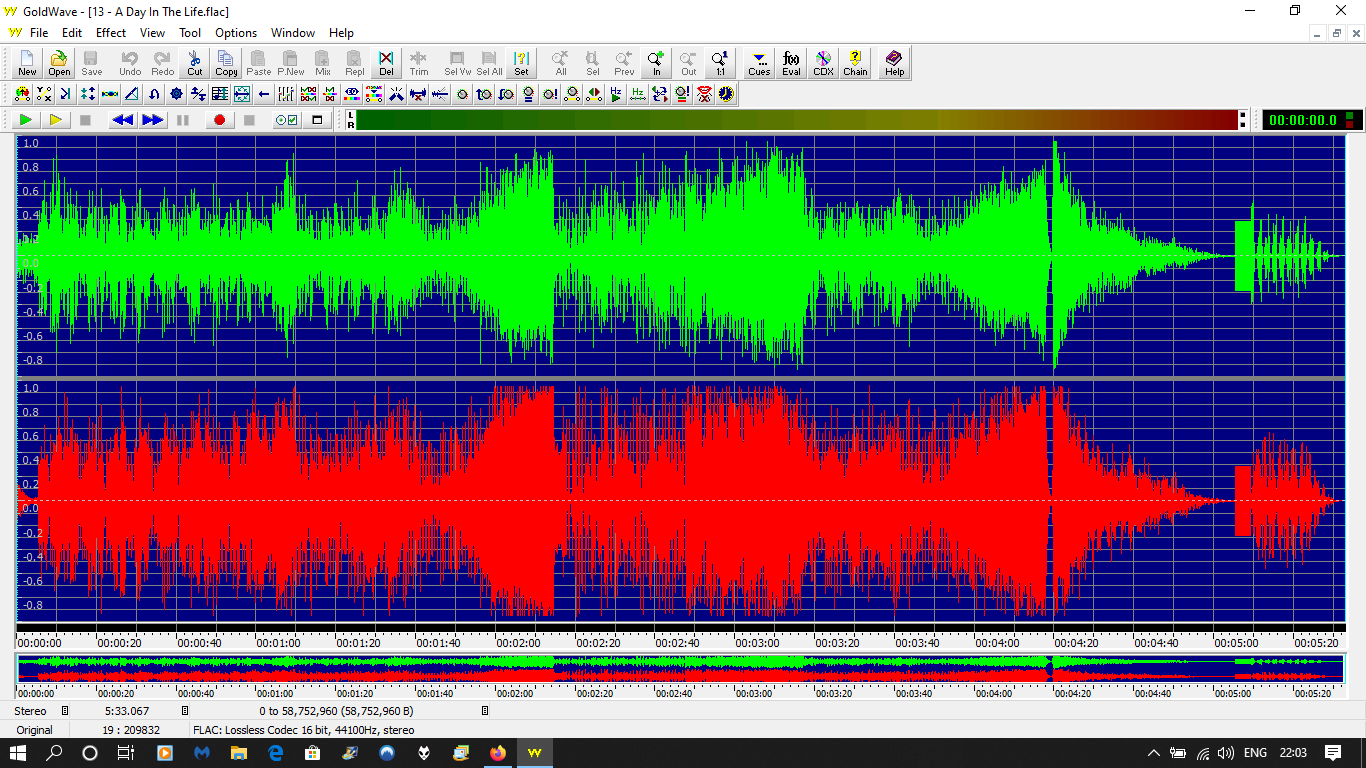Click the FLAC: Lossless Codec status text
This screenshot has height=768, width=1366.
[x=304, y=730]
